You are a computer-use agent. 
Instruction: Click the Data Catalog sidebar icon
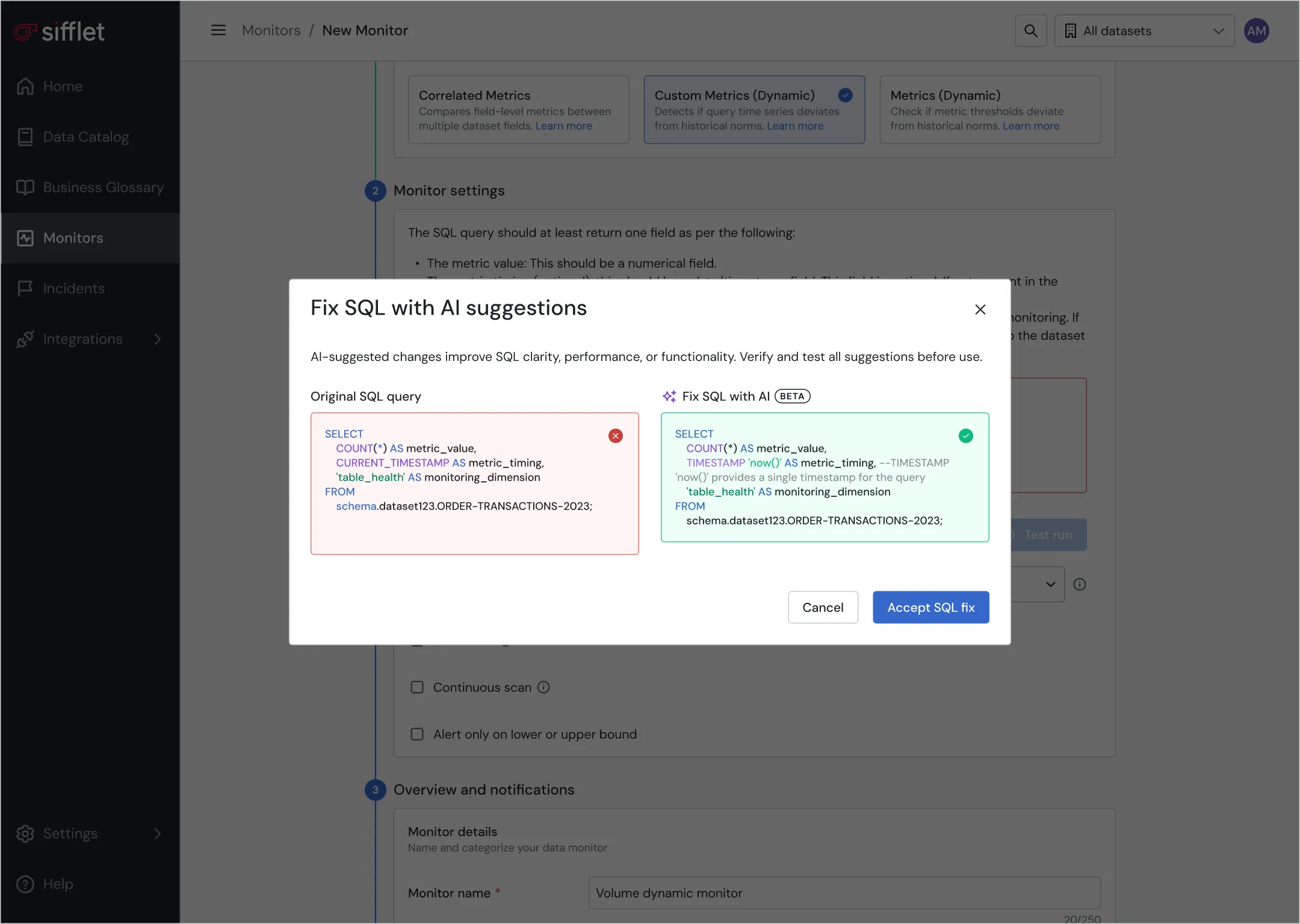click(x=25, y=137)
